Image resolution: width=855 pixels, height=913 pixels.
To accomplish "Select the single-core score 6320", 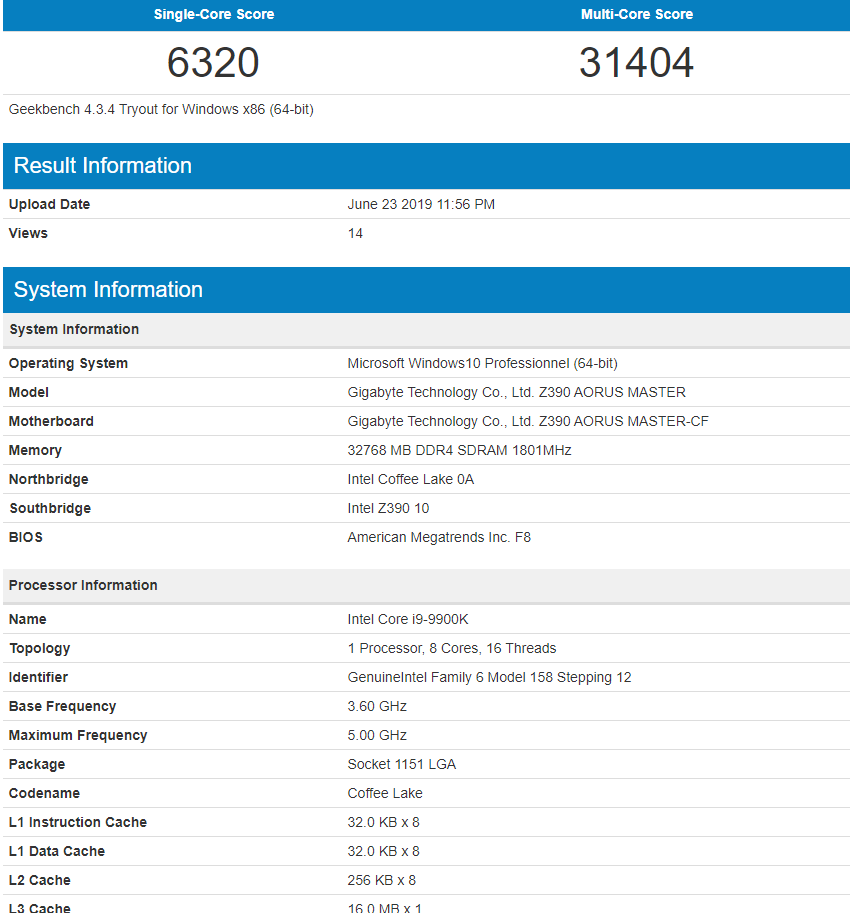I will coord(213,62).
